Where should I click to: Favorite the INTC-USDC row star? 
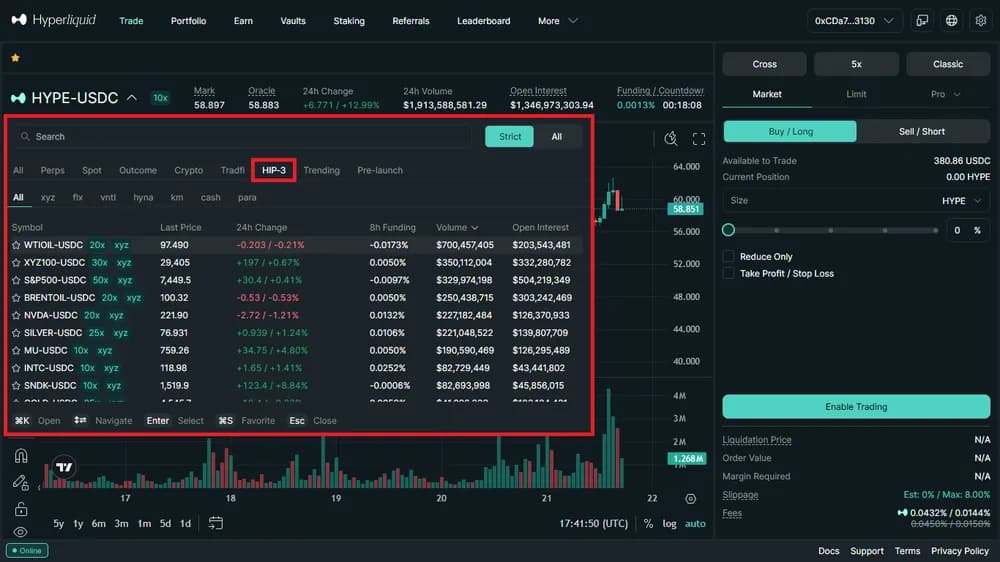(x=16, y=368)
